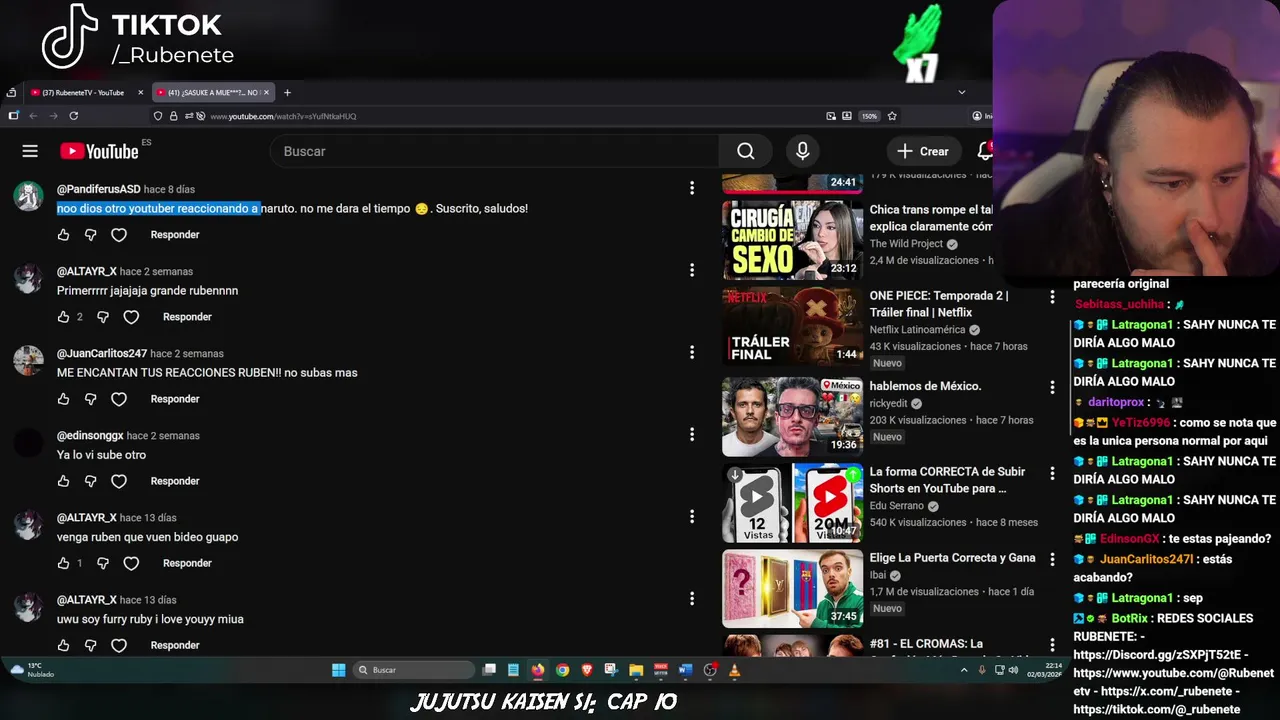
Task: Dislike the 'Ya lo vi sube otro' comment
Action: pos(90,480)
